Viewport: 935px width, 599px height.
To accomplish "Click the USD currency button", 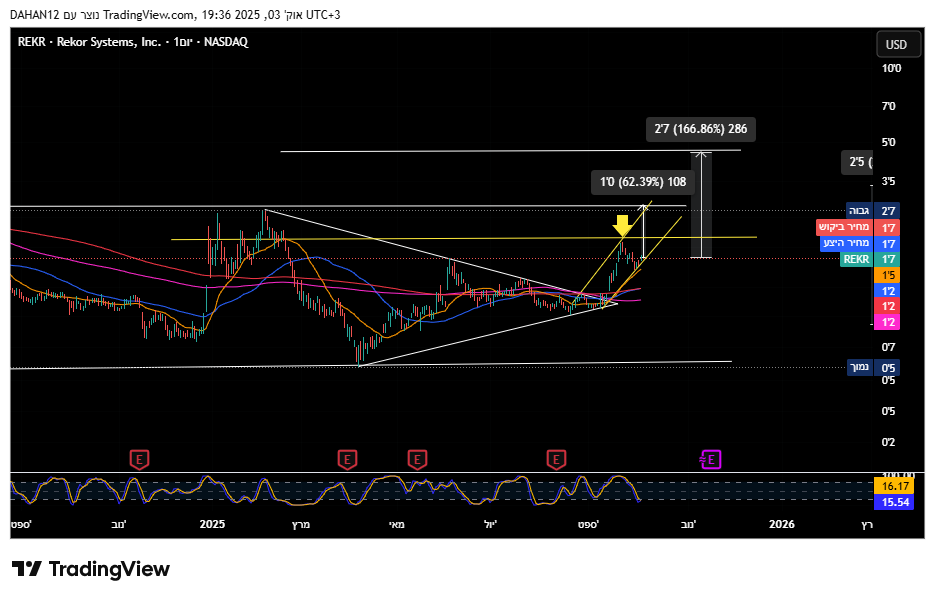I will point(898,44).
